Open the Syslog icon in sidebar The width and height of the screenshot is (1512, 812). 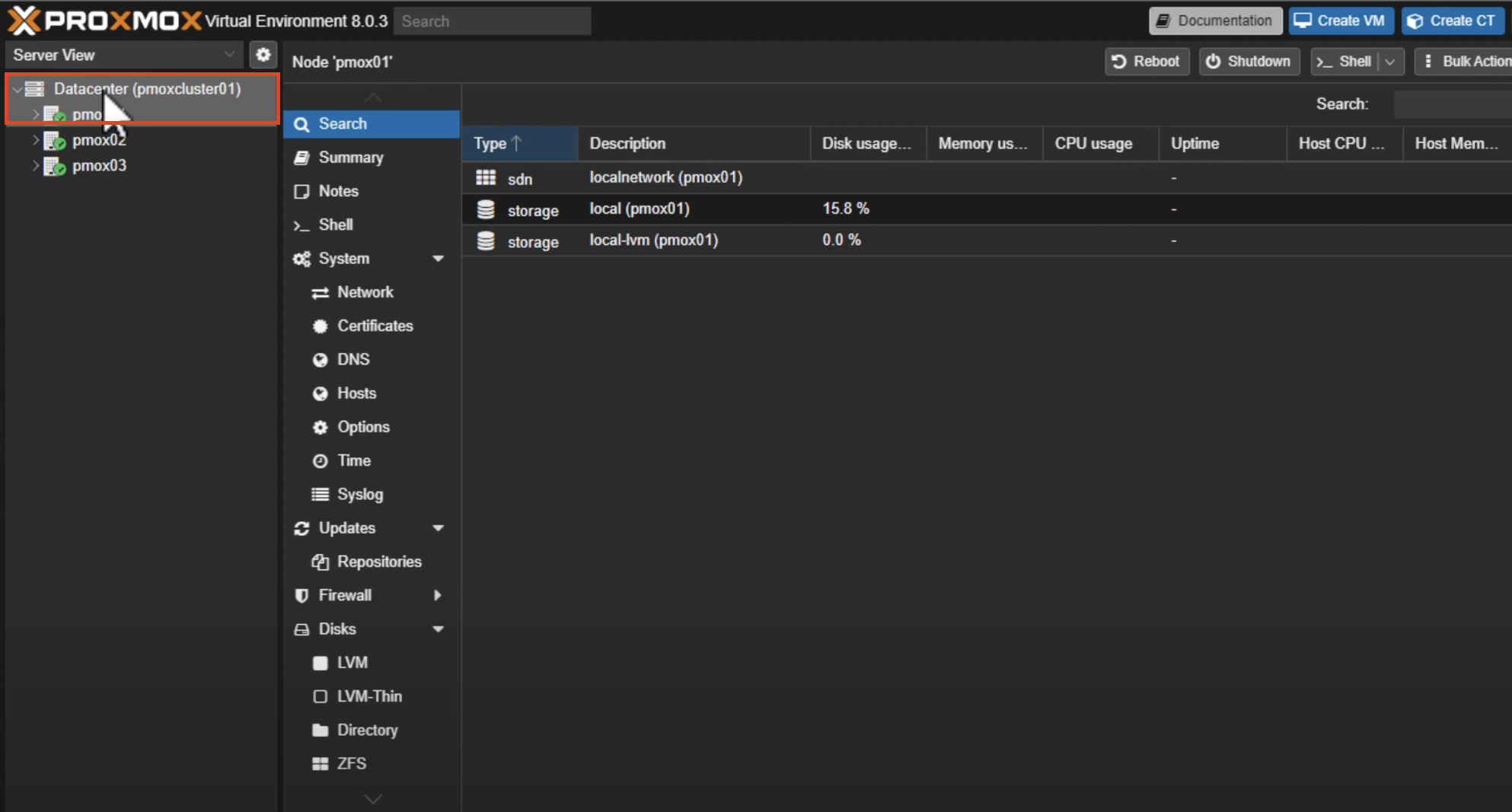pyautogui.click(x=321, y=494)
